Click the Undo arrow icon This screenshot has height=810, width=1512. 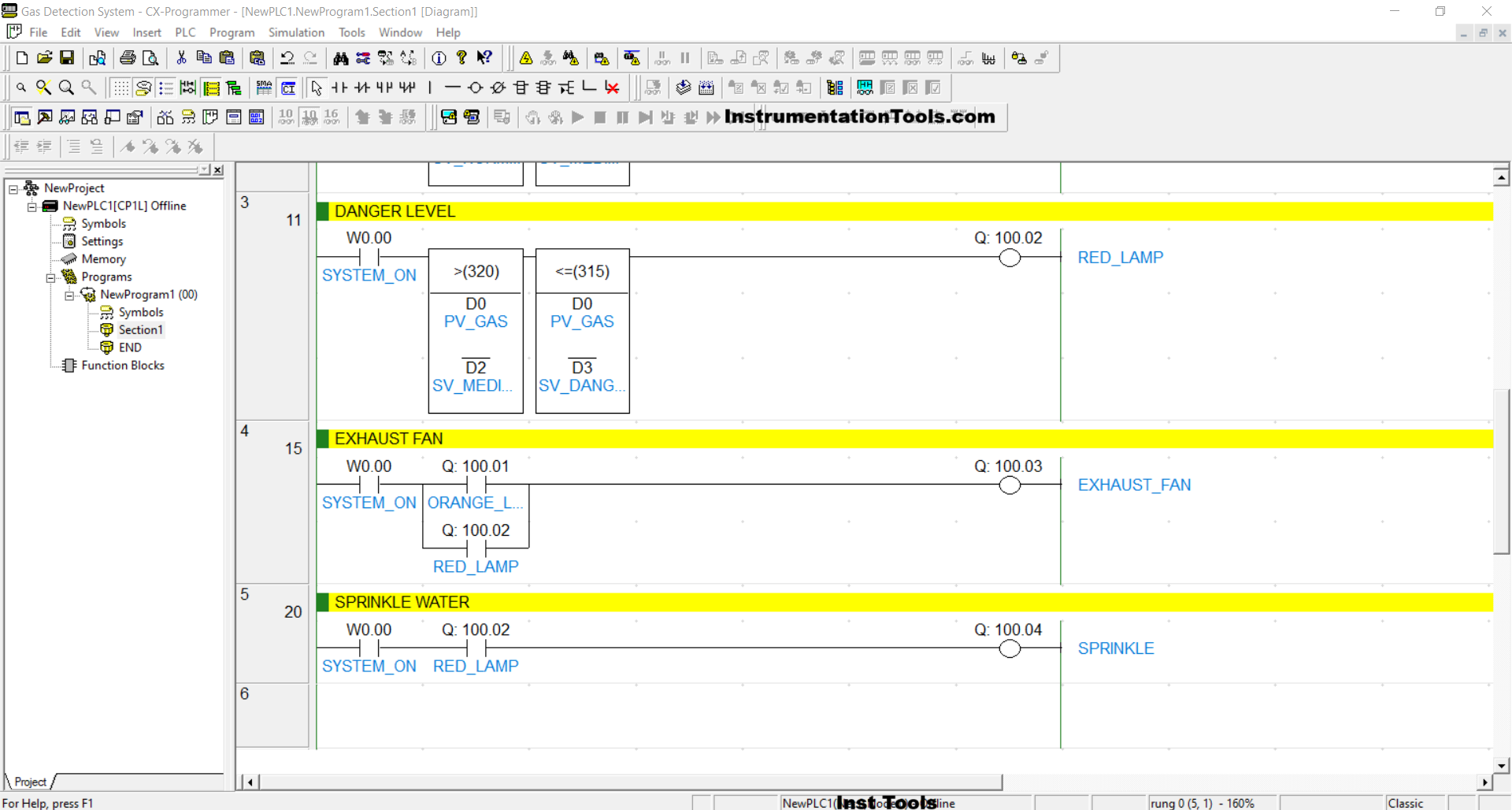click(x=287, y=58)
